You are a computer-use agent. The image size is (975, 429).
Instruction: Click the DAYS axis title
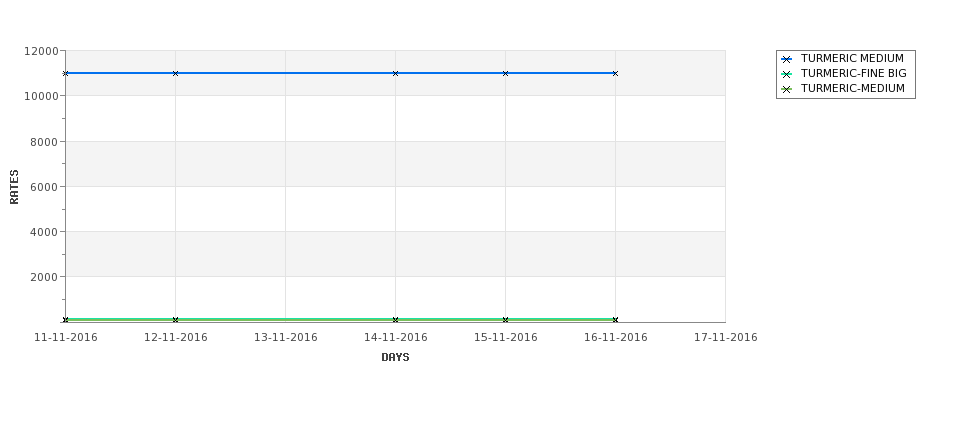click(395, 357)
